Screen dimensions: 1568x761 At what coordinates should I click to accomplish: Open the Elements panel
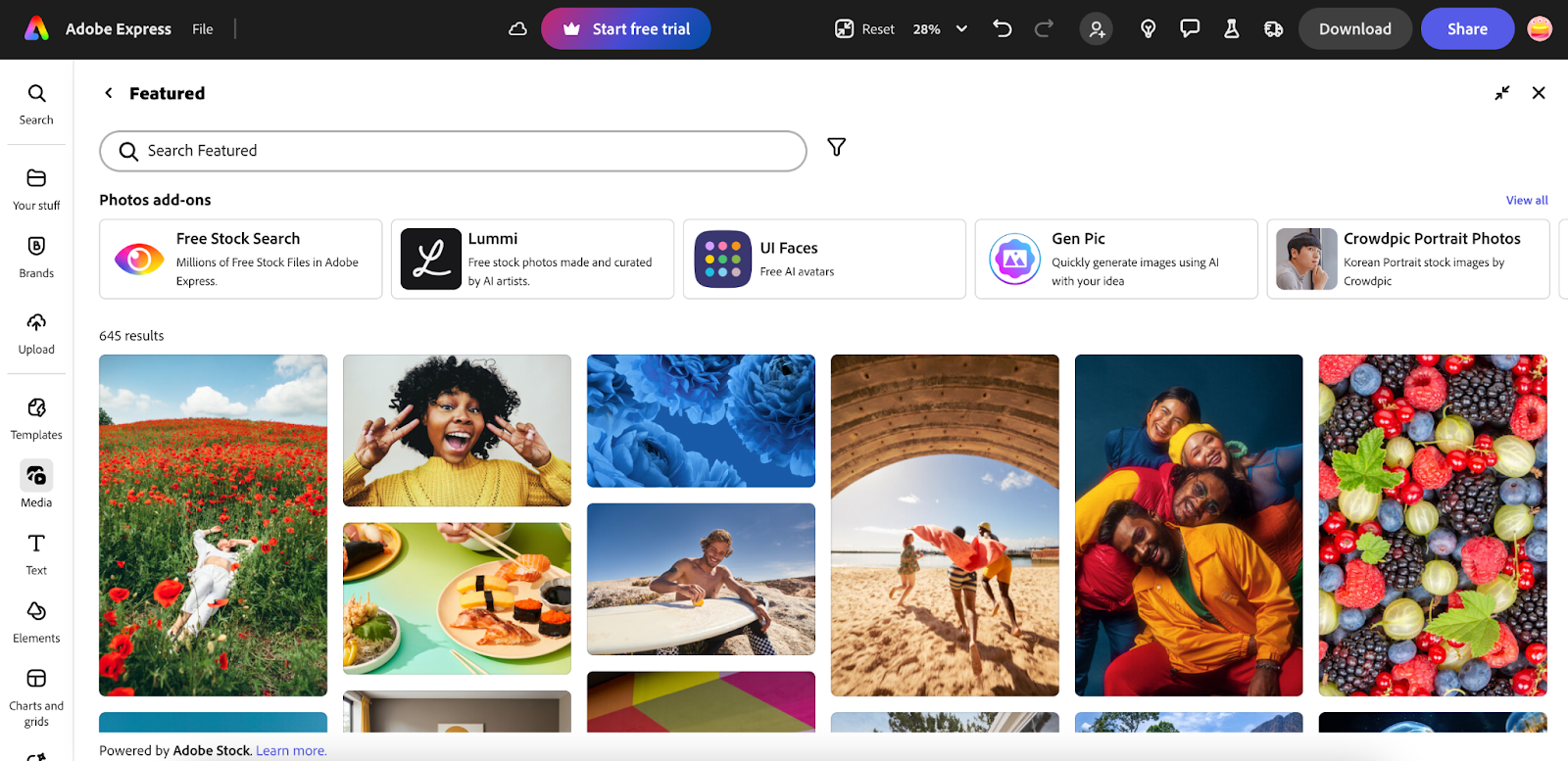(36, 622)
